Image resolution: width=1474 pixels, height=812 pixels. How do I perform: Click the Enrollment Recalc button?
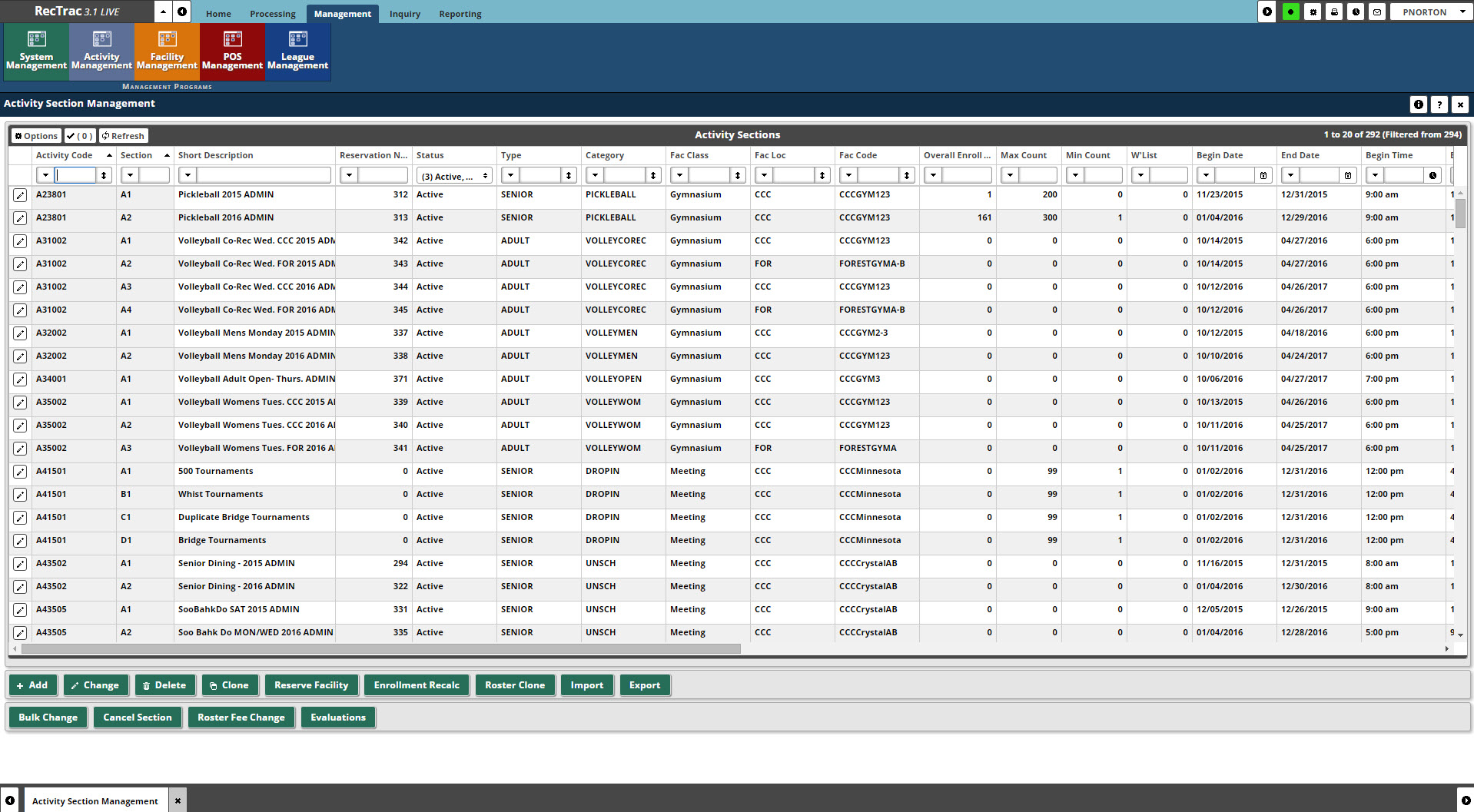click(416, 685)
